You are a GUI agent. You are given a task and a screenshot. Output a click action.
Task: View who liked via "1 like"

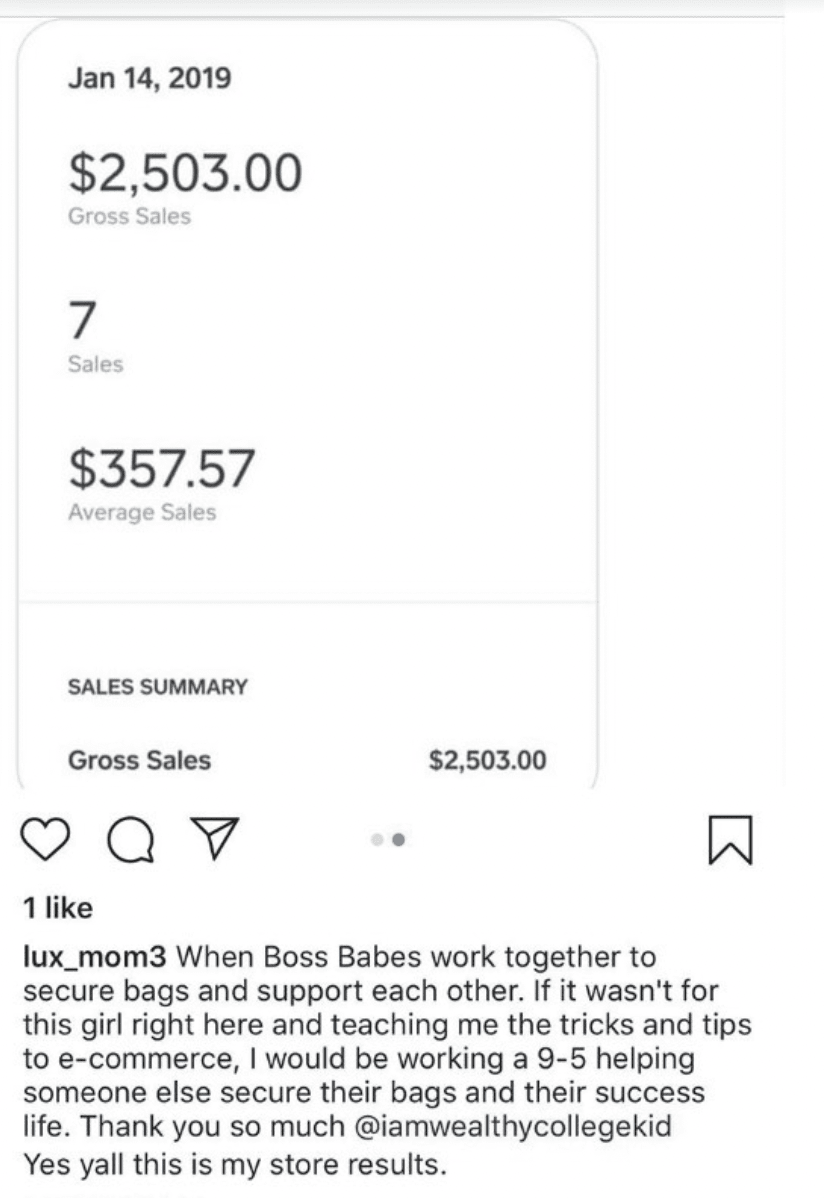[x=56, y=907]
